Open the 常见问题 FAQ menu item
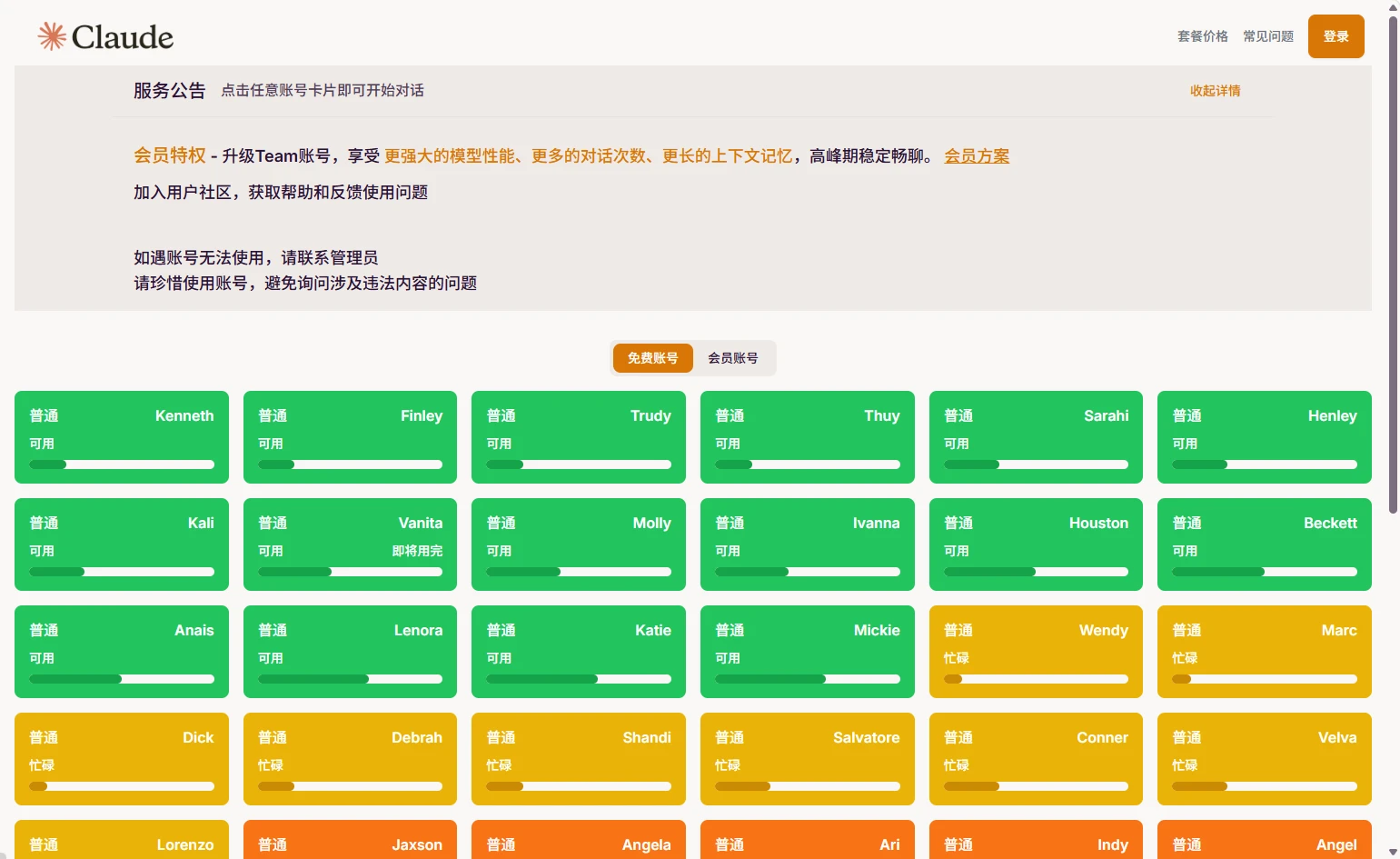 pyautogui.click(x=1267, y=36)
